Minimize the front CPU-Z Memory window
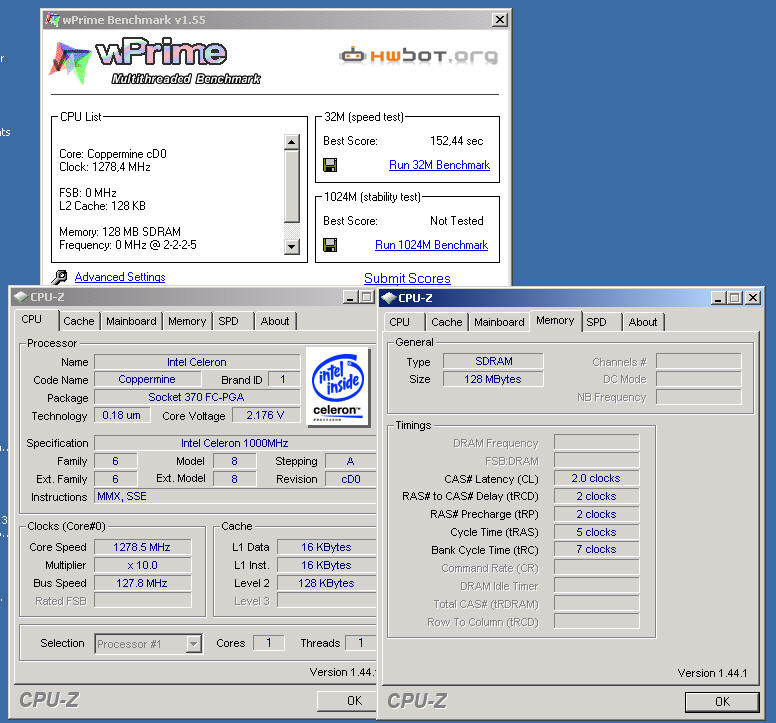The image size is (776, 723). click(x=718, y=298)
